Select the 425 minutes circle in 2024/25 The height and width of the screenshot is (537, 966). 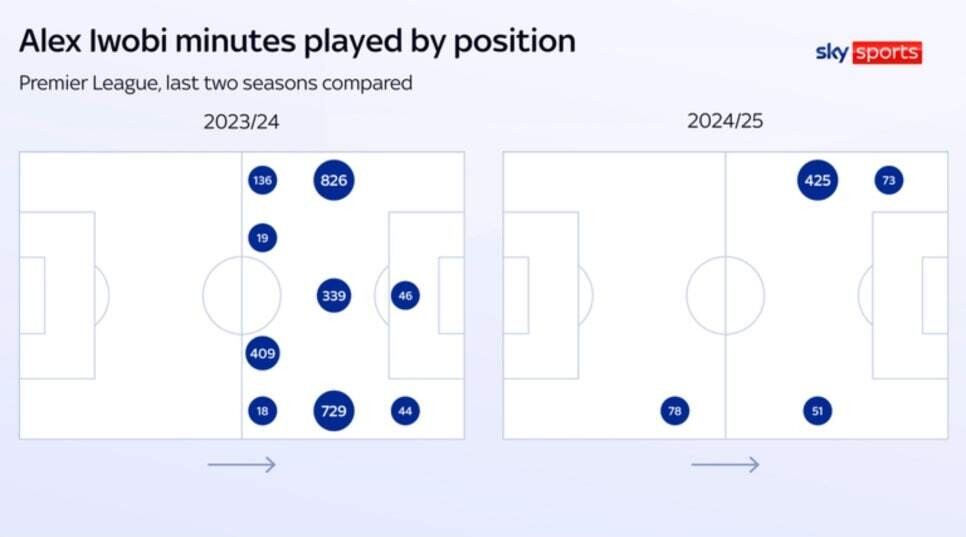tap(818, 180)
